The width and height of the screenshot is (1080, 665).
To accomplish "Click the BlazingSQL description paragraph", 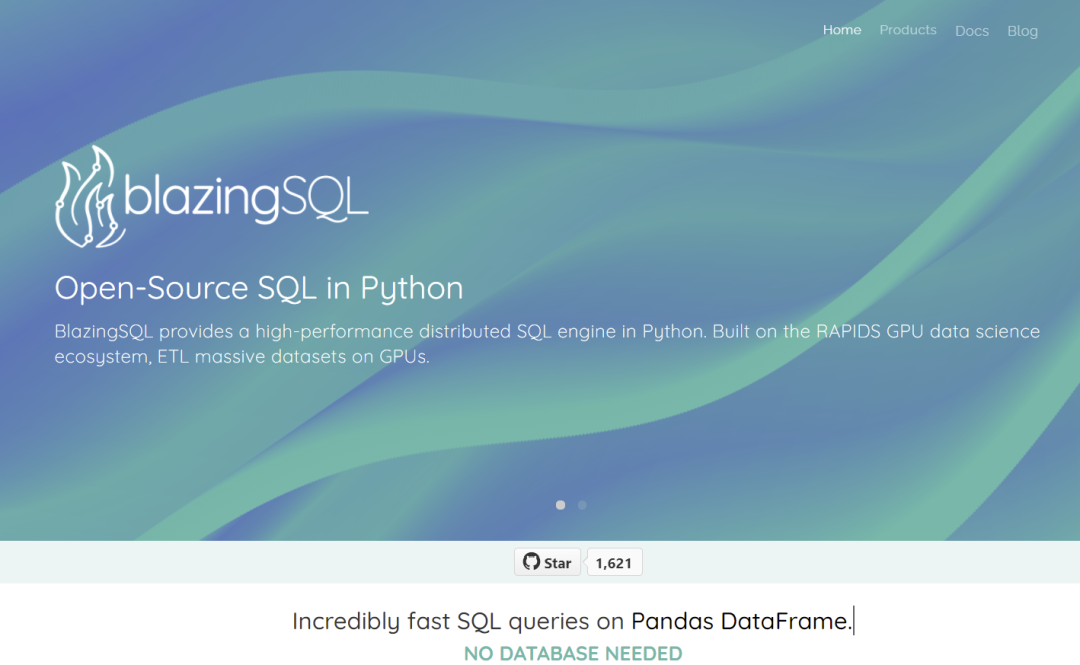I will 547,344.
